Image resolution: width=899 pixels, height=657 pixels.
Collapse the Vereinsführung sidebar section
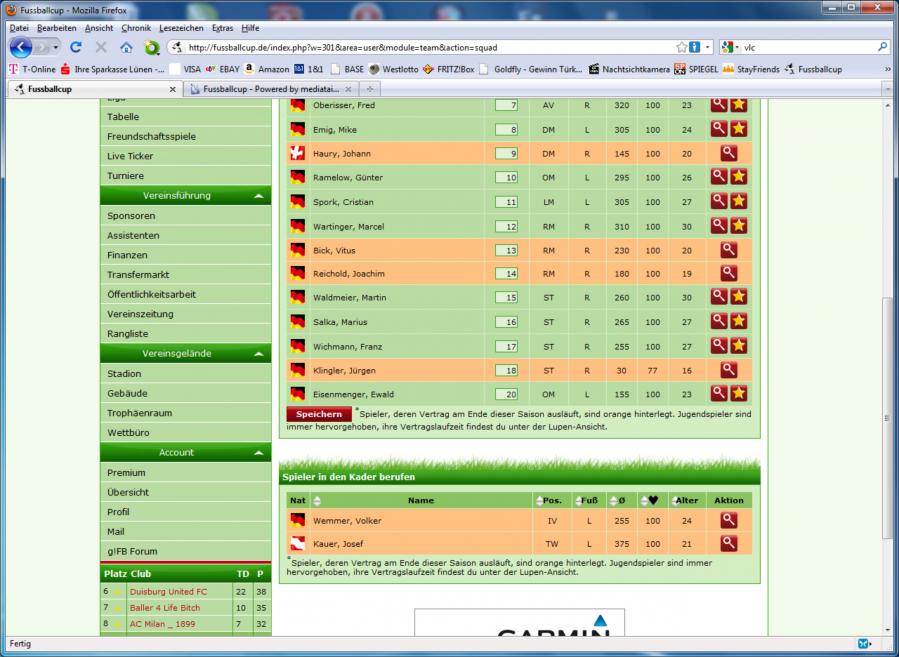[259, 196]
